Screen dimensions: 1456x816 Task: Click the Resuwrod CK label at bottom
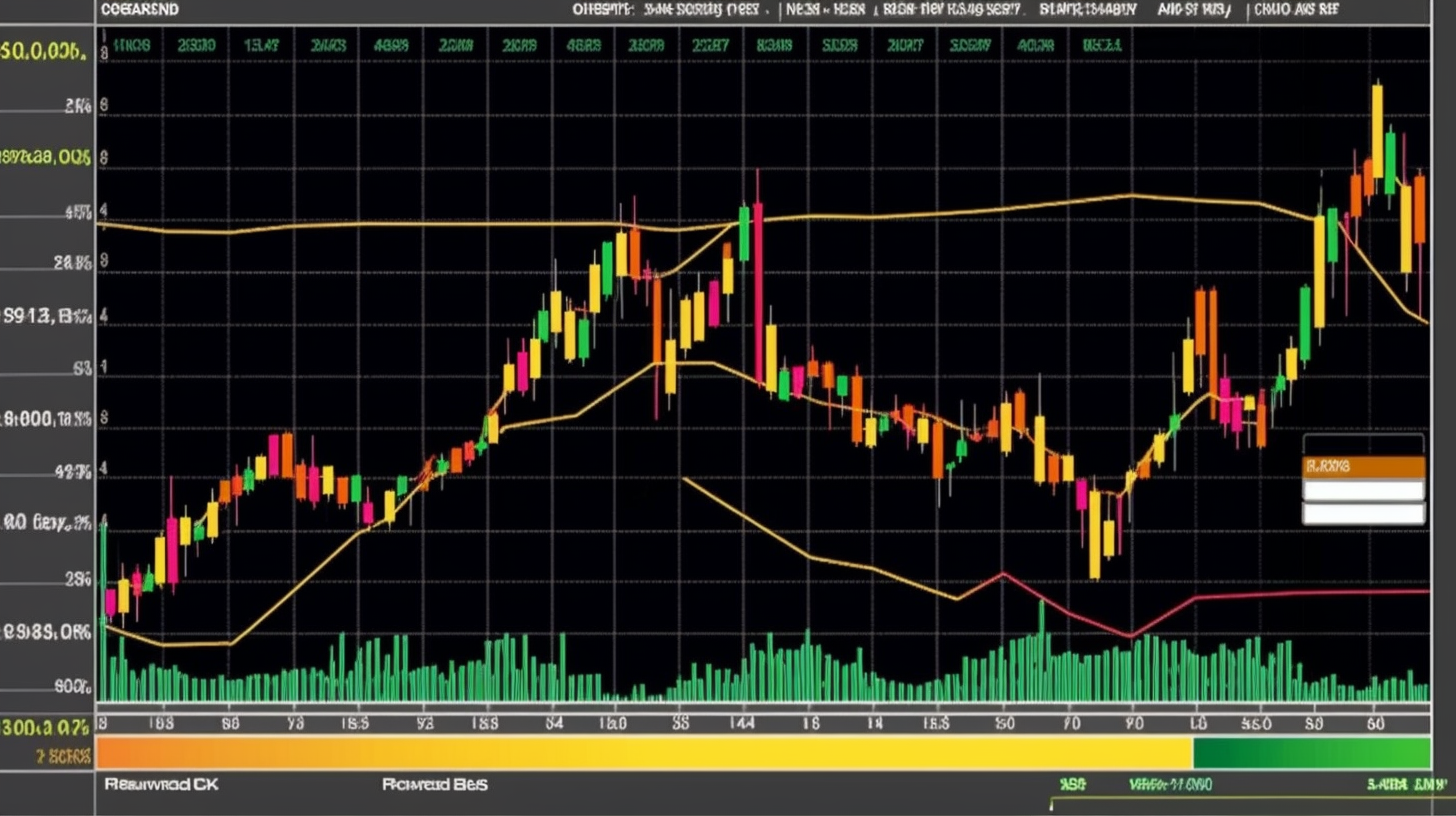(161, 785)
